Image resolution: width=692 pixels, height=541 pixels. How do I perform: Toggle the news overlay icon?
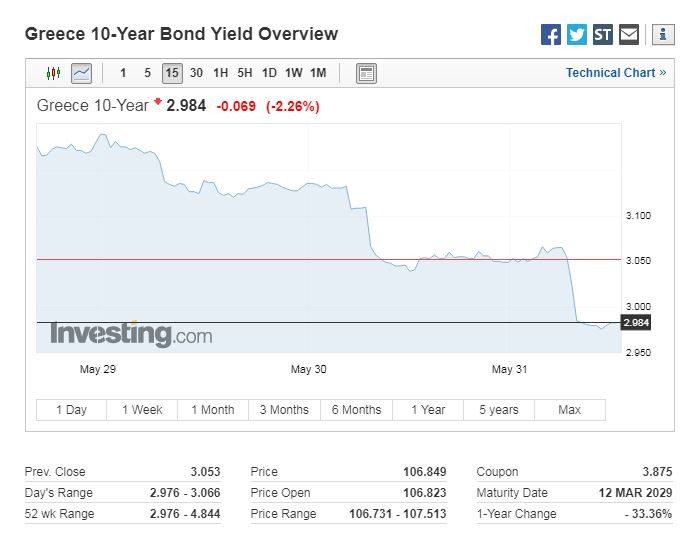(366, 73)
